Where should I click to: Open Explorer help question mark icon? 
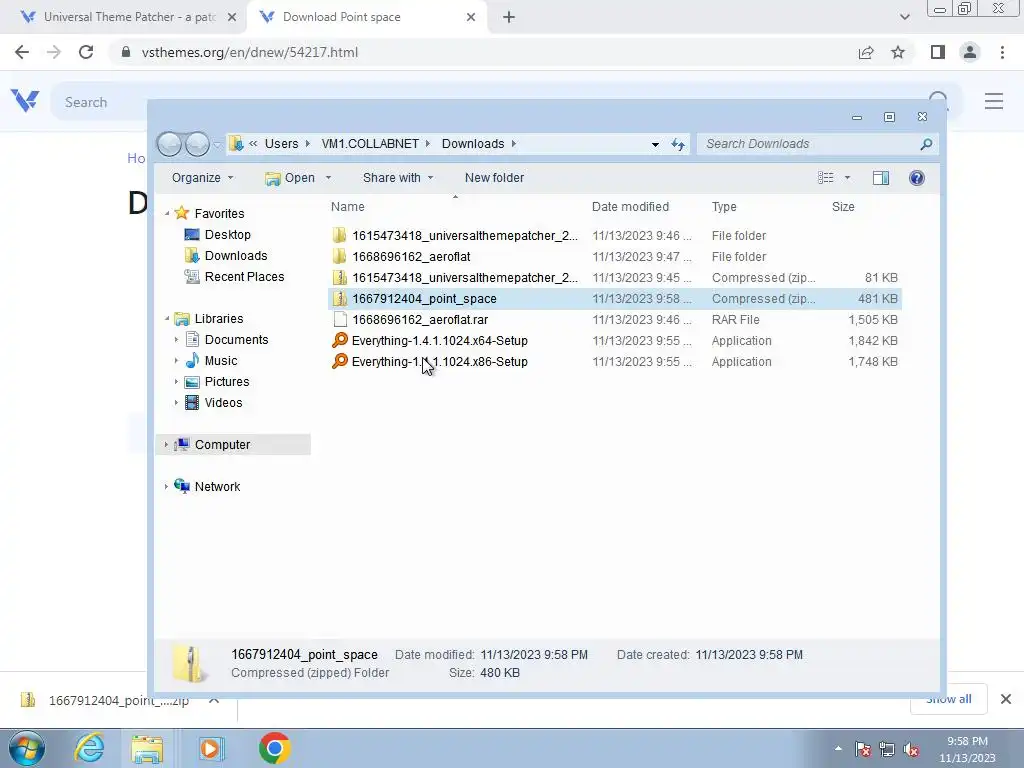click(917, 178)
